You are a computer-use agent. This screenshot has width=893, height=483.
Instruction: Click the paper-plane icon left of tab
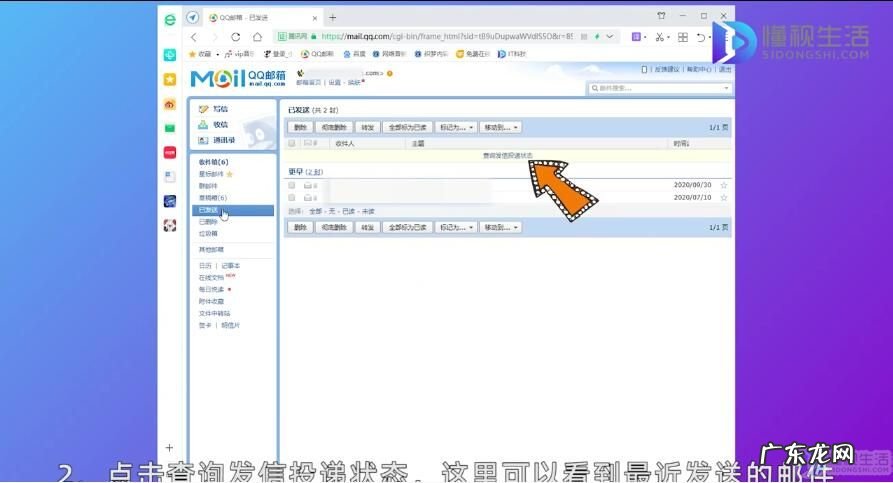(192, 18)
